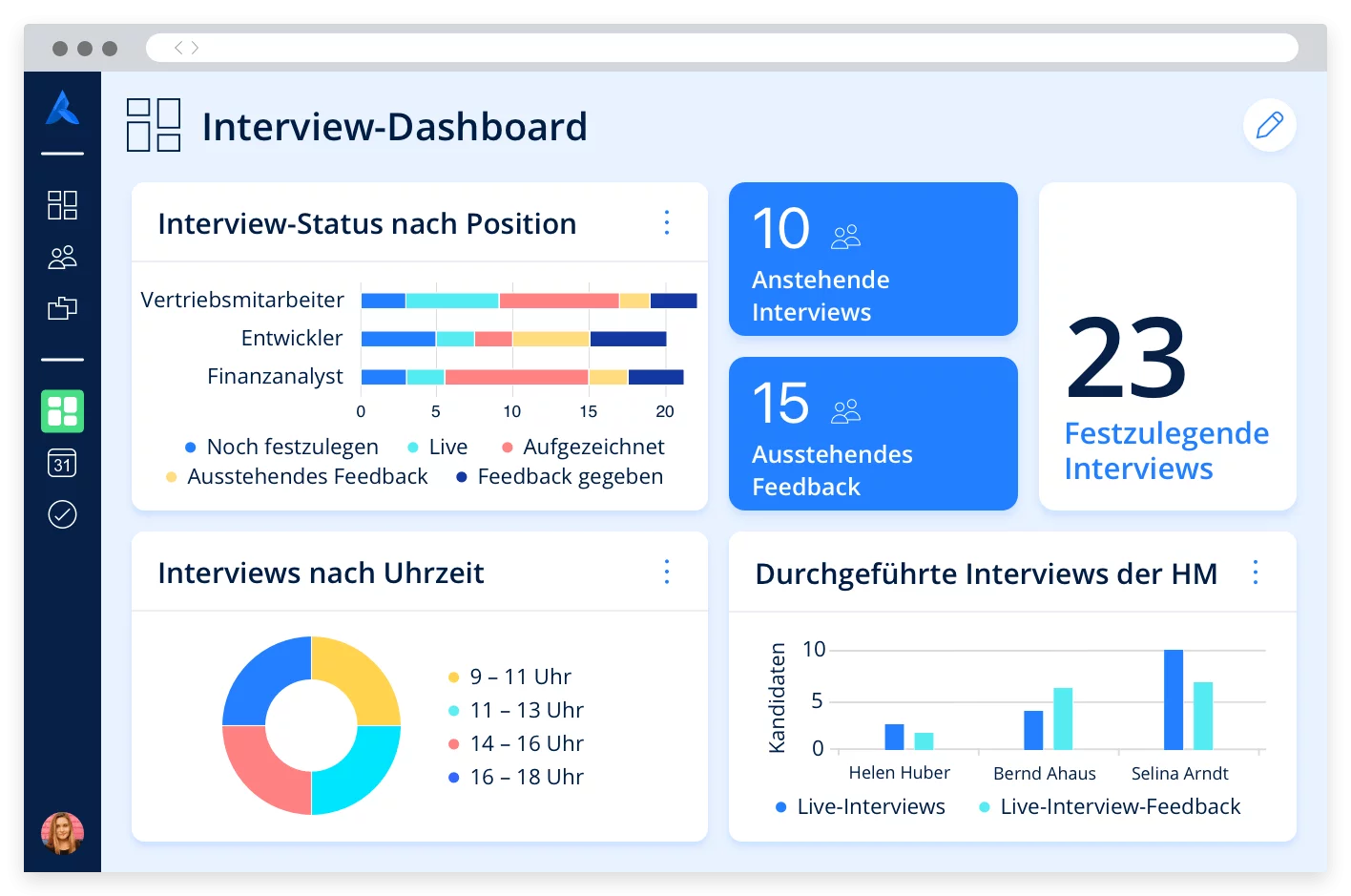Open options menu for Interviews nach Uhrzeit
Viewport: 1351px width, 896px height.
(x=667, y=572)
